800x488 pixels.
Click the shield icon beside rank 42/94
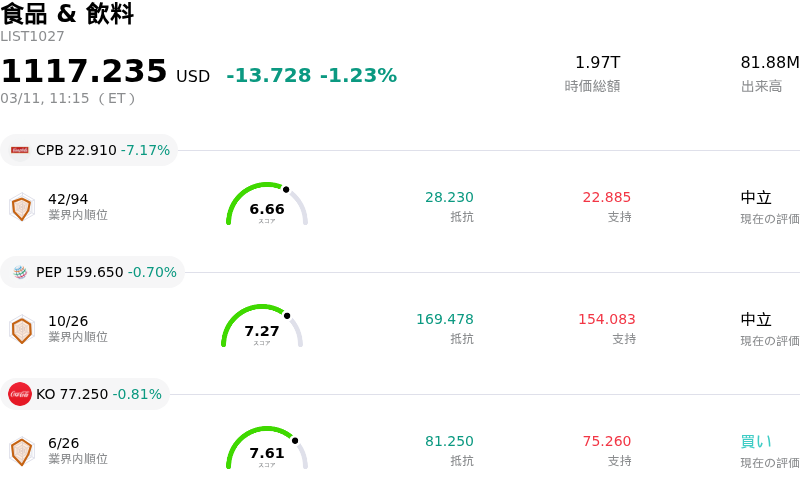pos(21,207)
